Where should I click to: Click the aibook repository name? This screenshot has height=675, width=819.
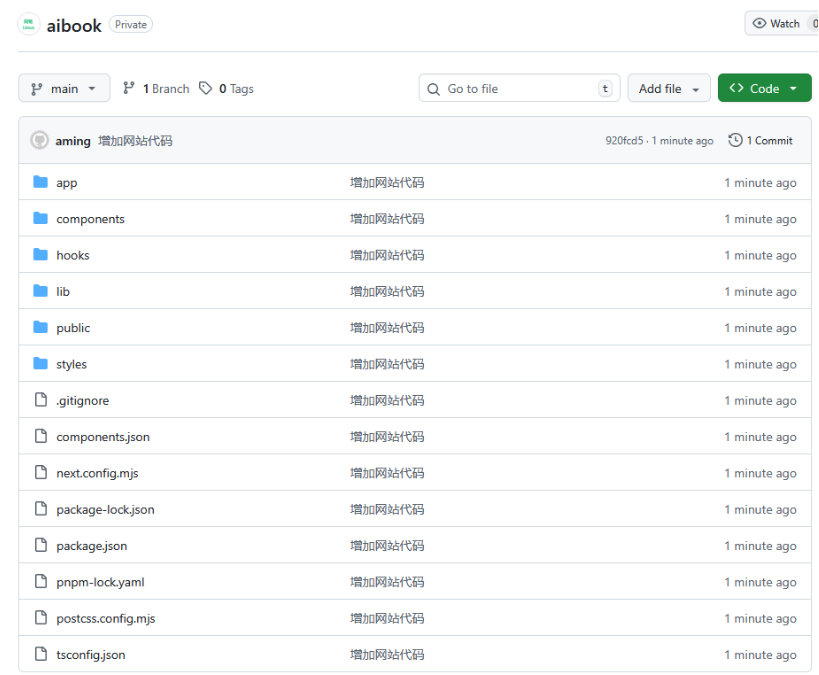(74, 25)
